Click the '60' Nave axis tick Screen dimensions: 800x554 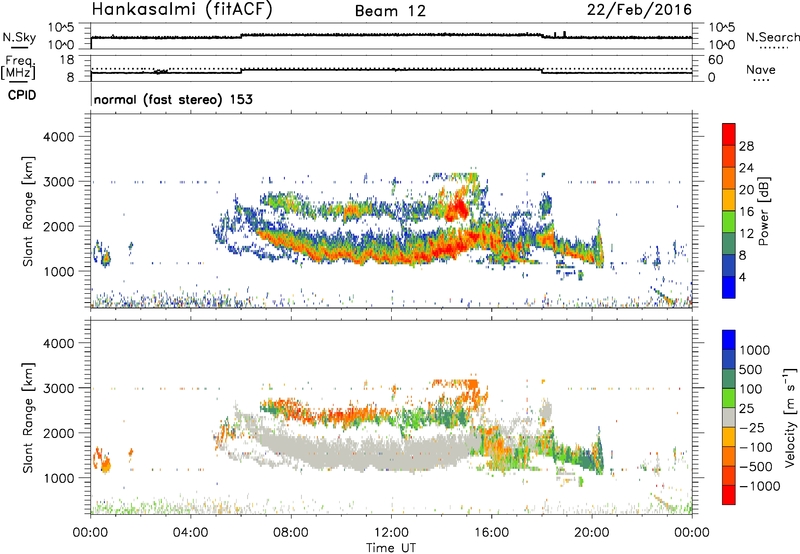click(x=715, y=60)
